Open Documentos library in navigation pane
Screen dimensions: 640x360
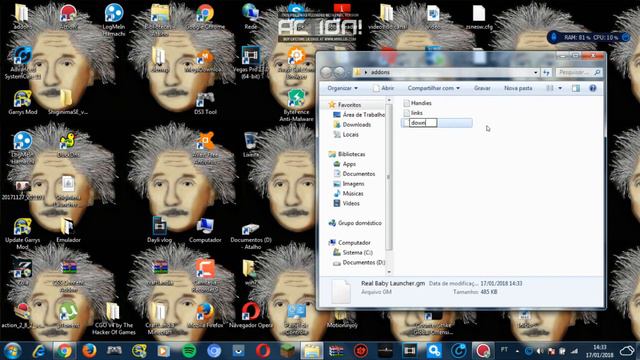tap(354, 174)
